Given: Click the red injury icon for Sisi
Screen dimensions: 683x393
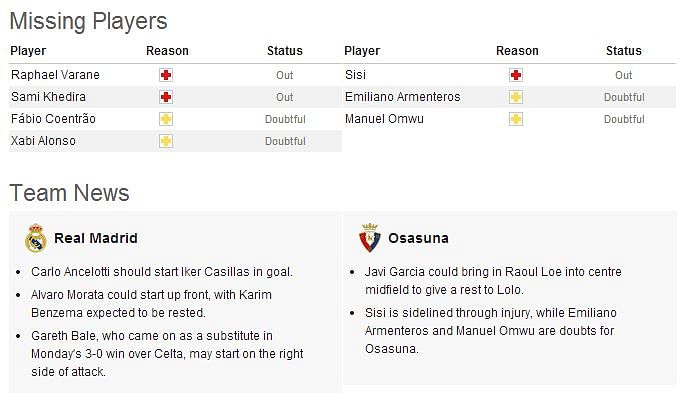Looking at the screenshot, I should pyautogui.click(x=516, y=75).
